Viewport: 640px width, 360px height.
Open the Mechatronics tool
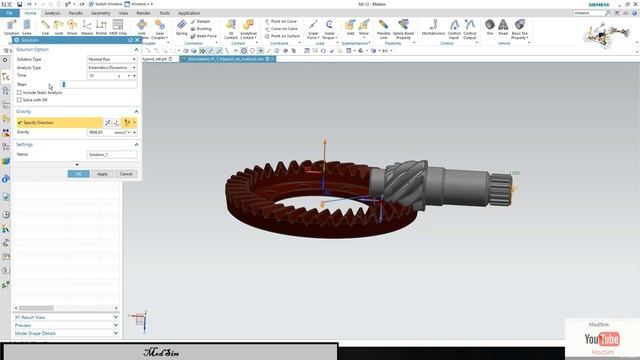coord(433,27)
